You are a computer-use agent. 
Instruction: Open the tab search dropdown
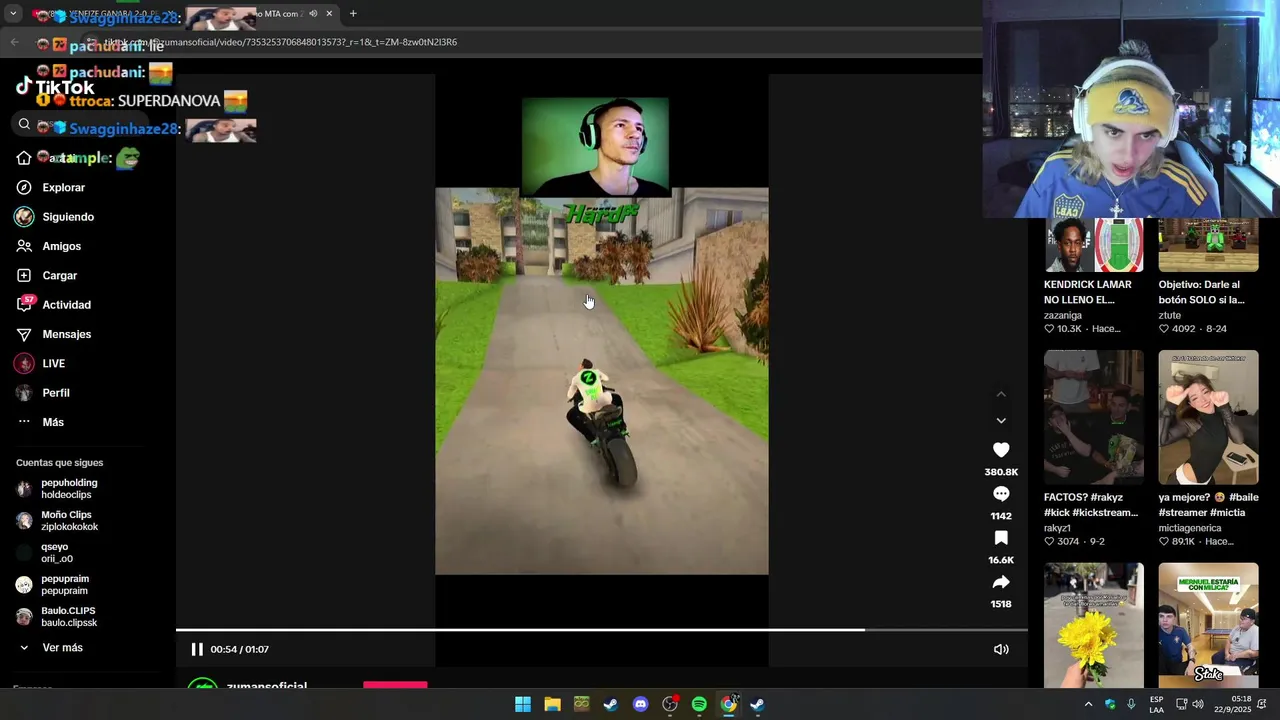13,14
